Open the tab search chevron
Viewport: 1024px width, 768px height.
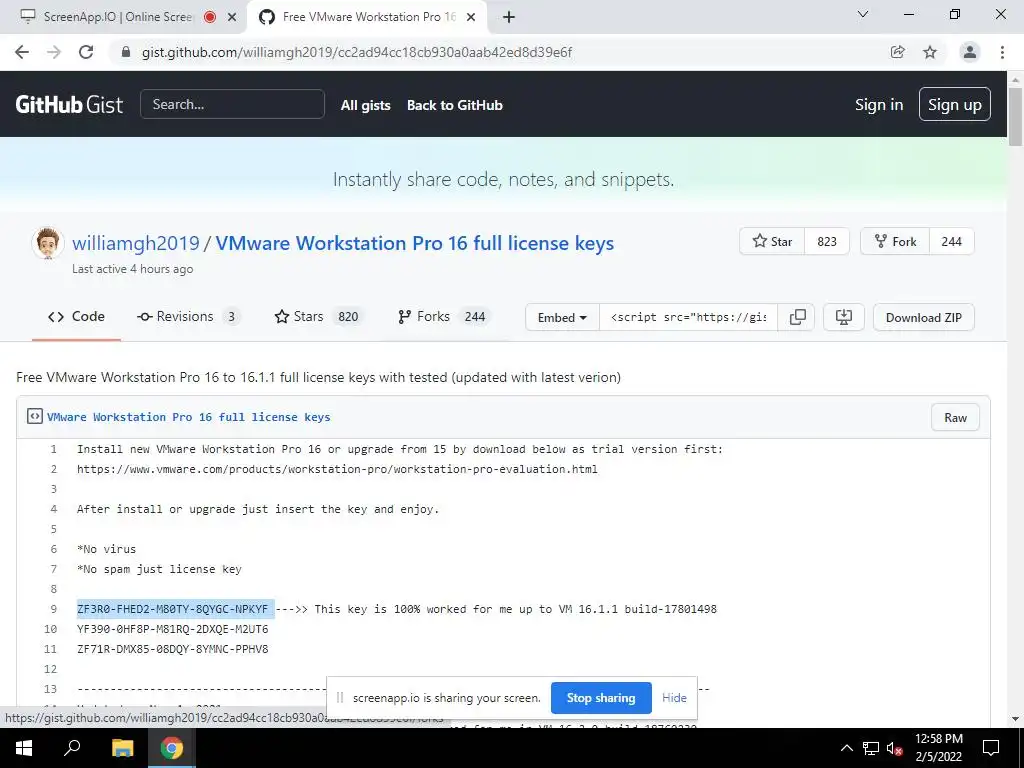pos(863,14)
